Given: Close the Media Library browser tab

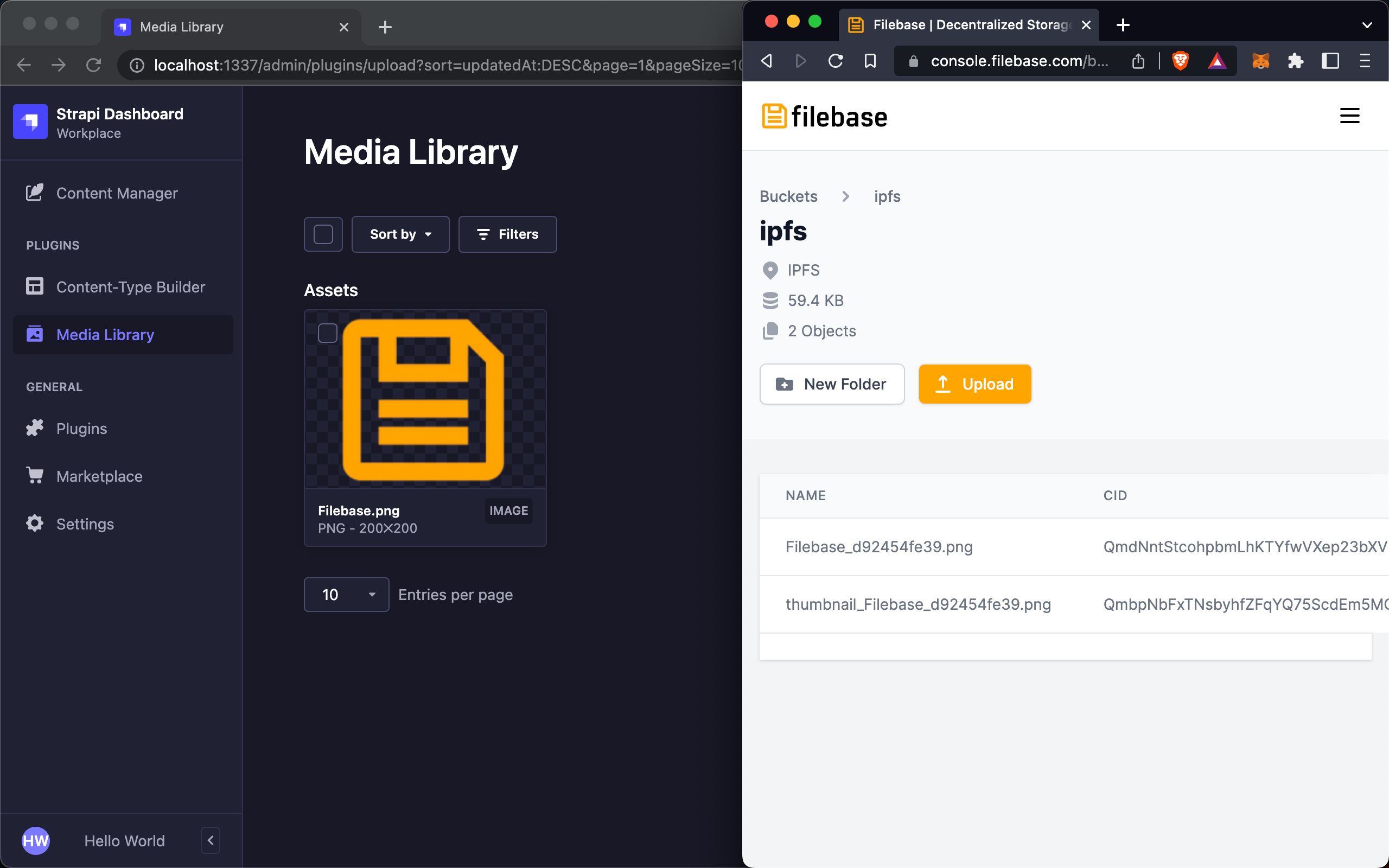Looking at the screenshot, I should tap(344, 27).
